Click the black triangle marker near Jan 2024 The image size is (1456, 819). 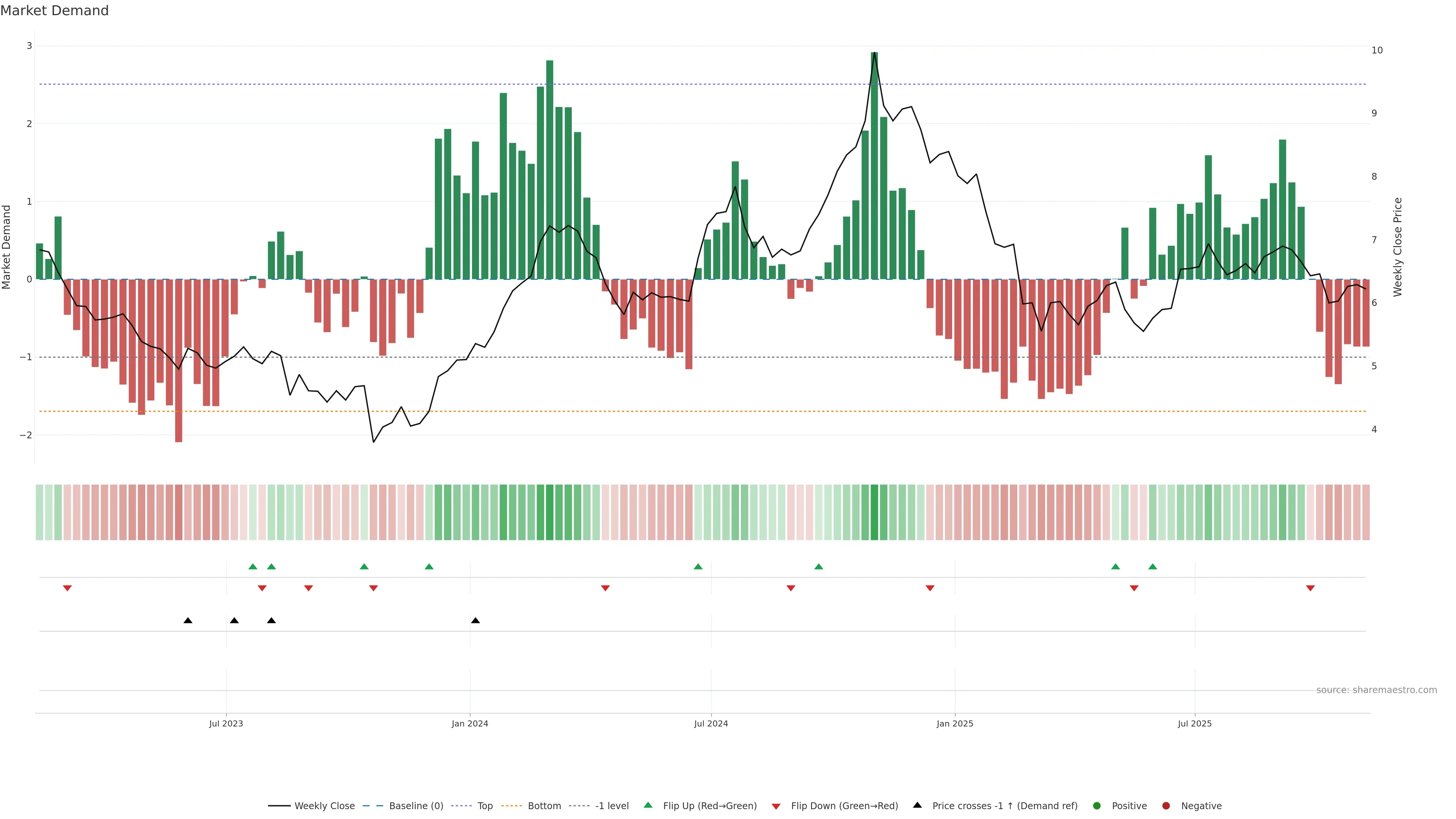[x=475, y=621]
